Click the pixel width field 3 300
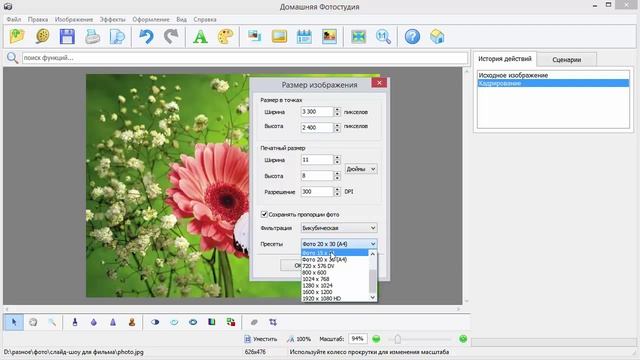Image resolution: width=640 pixels, height=360 pixels. 317,111
